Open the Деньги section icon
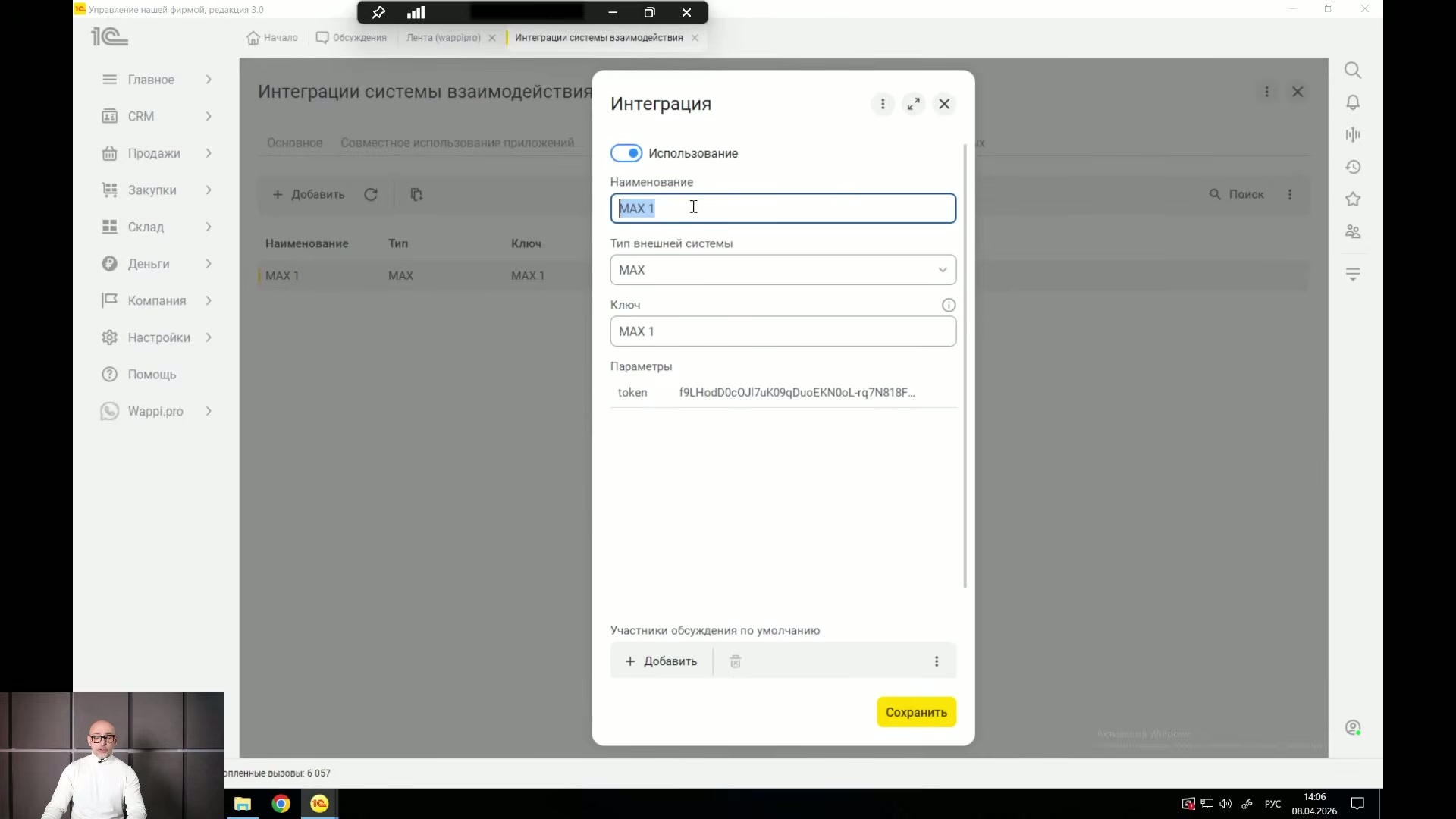This screenshot has height=819, width=1456. (110, 264)
